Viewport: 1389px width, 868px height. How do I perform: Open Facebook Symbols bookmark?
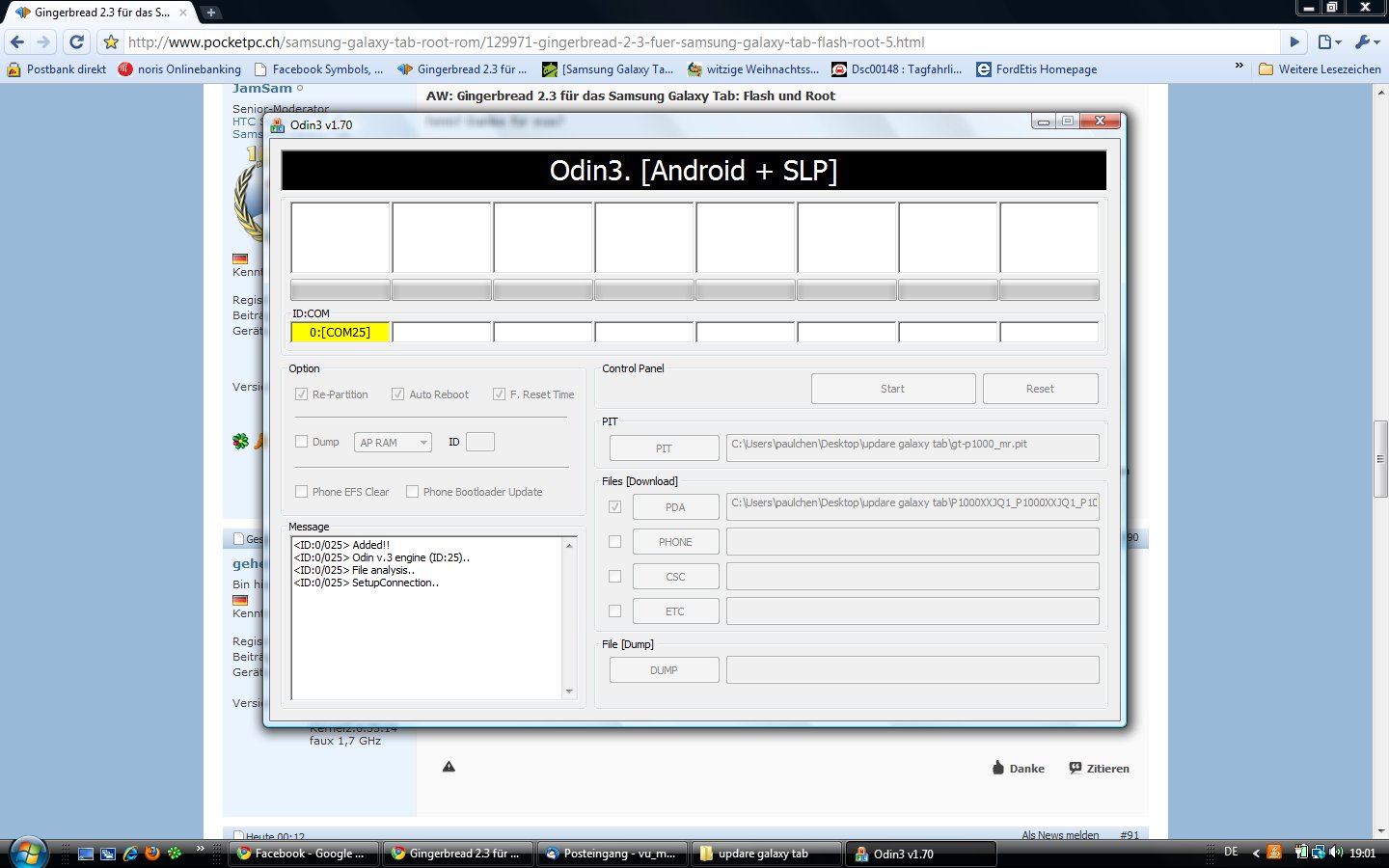318,69
